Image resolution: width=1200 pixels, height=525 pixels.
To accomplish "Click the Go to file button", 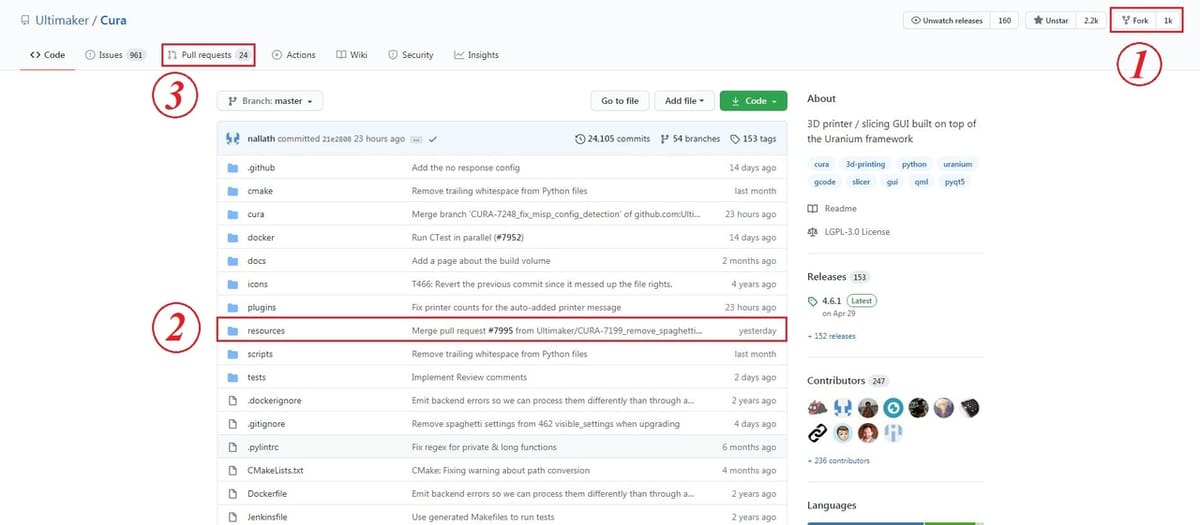I will (x=619, y=101).
